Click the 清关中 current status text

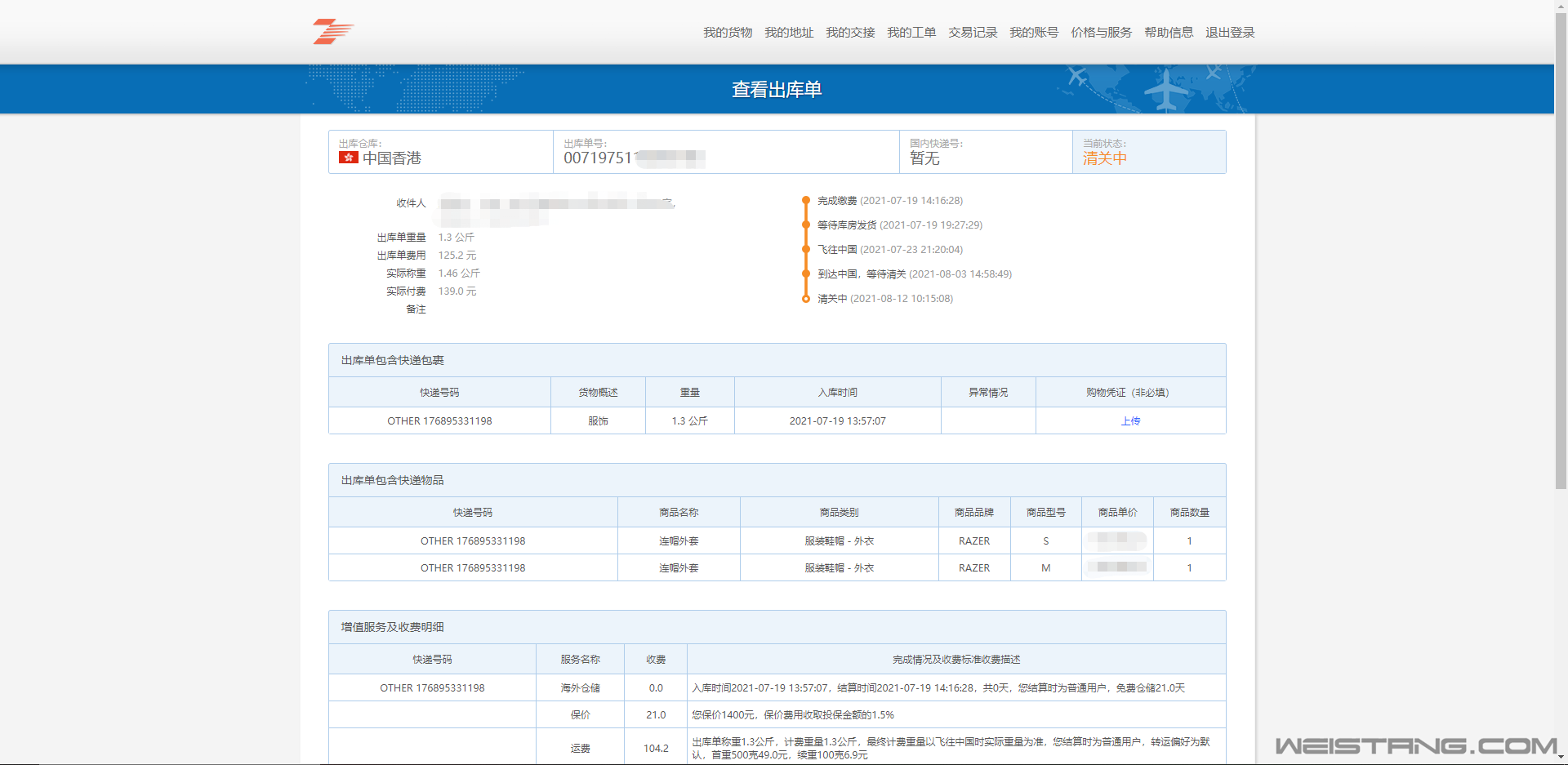point(1104,158)
